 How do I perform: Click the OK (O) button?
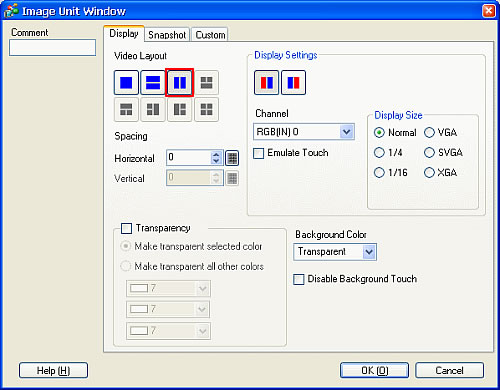coord(374,370)
